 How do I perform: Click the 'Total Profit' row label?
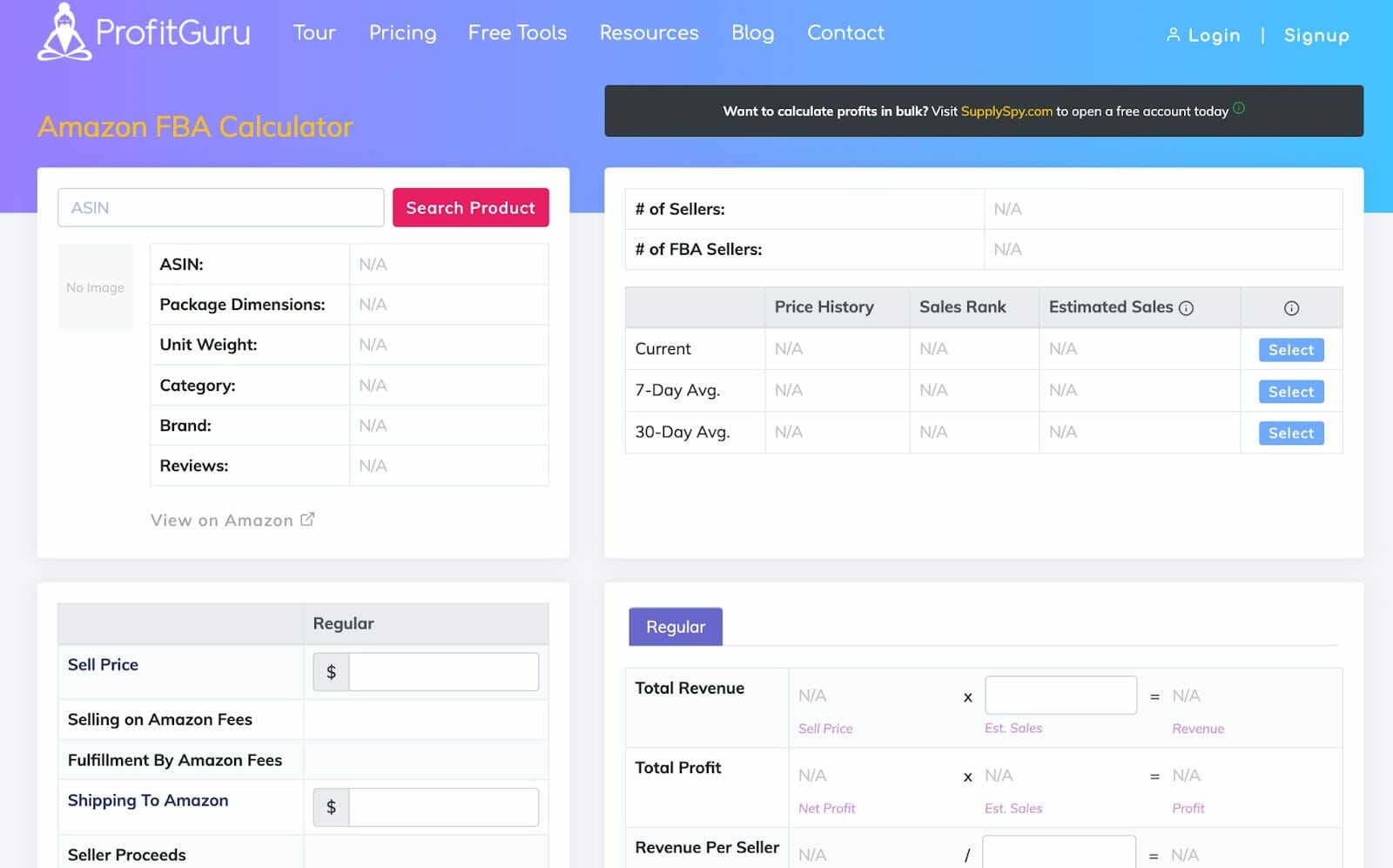678,768
